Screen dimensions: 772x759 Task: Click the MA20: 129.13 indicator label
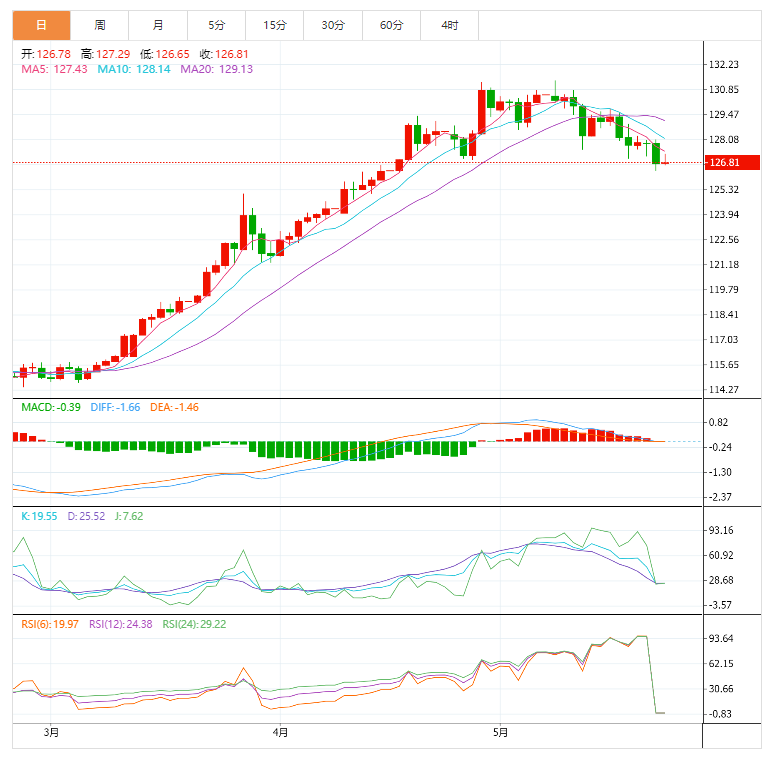[x=217, y=69]
